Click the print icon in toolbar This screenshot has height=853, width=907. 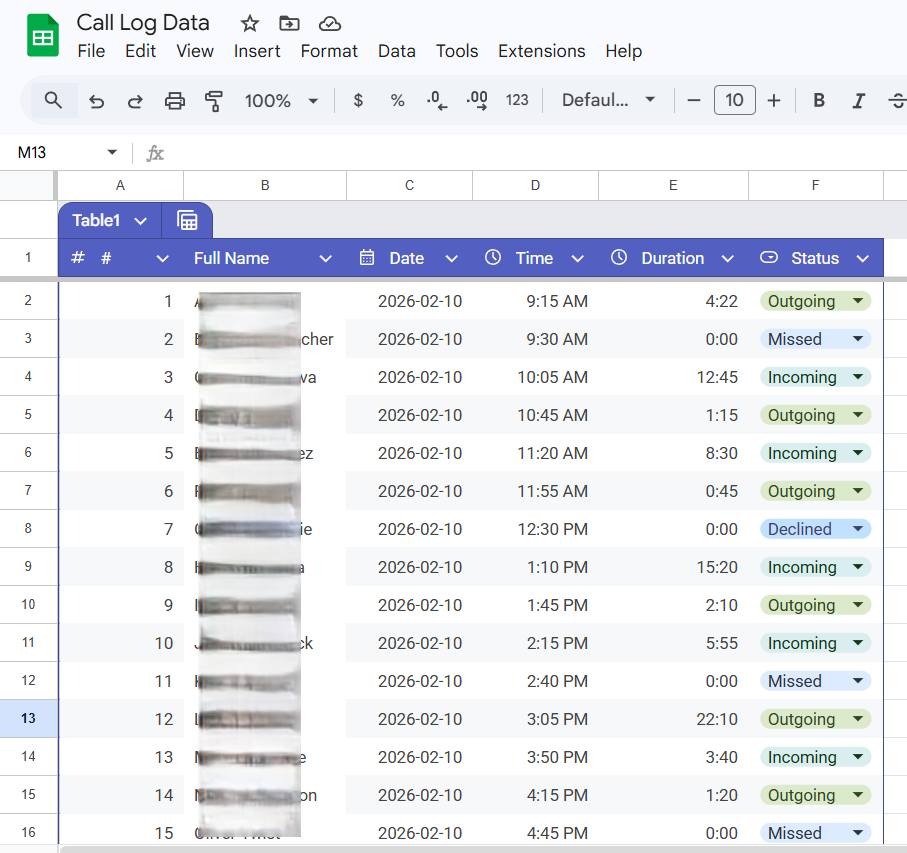pyautogui.click(x=175, y=101)
